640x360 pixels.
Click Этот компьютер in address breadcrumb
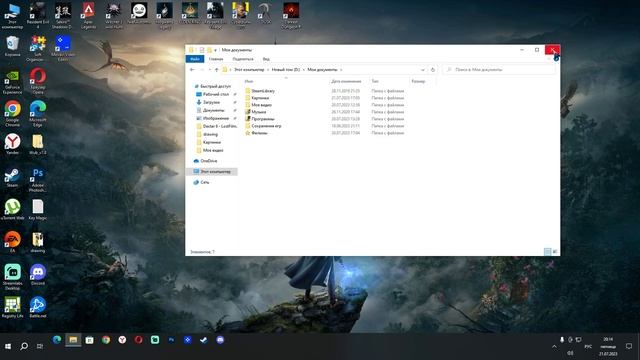click(249, 70)
